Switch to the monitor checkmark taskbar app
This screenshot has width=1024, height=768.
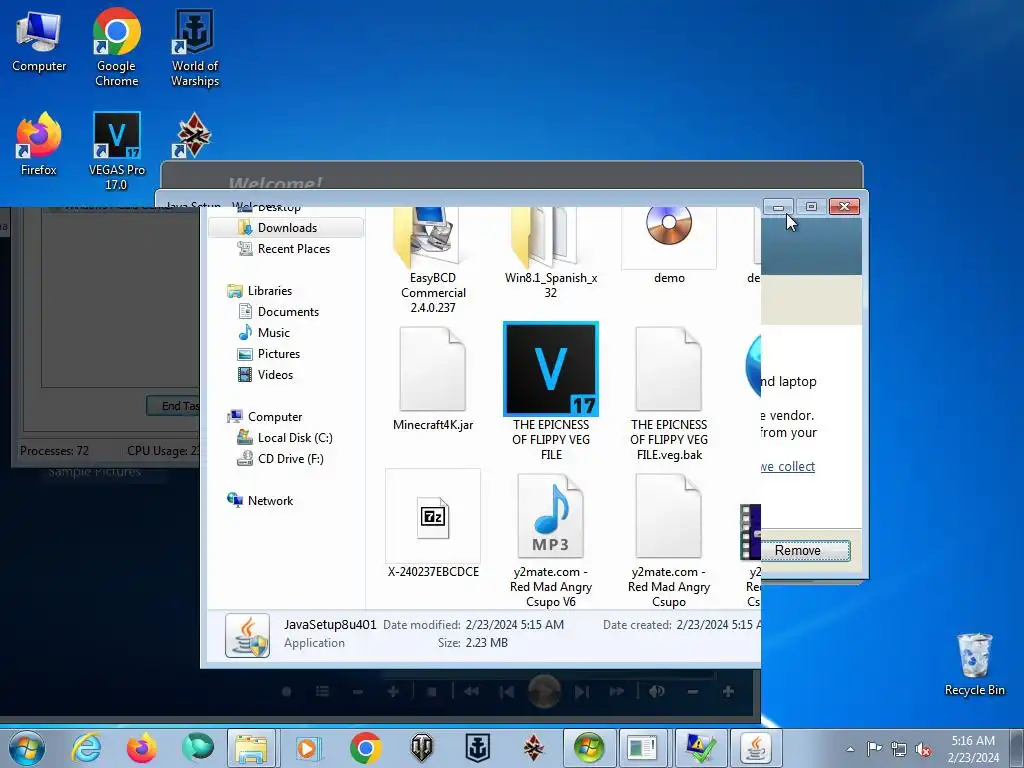pos(699,748)
